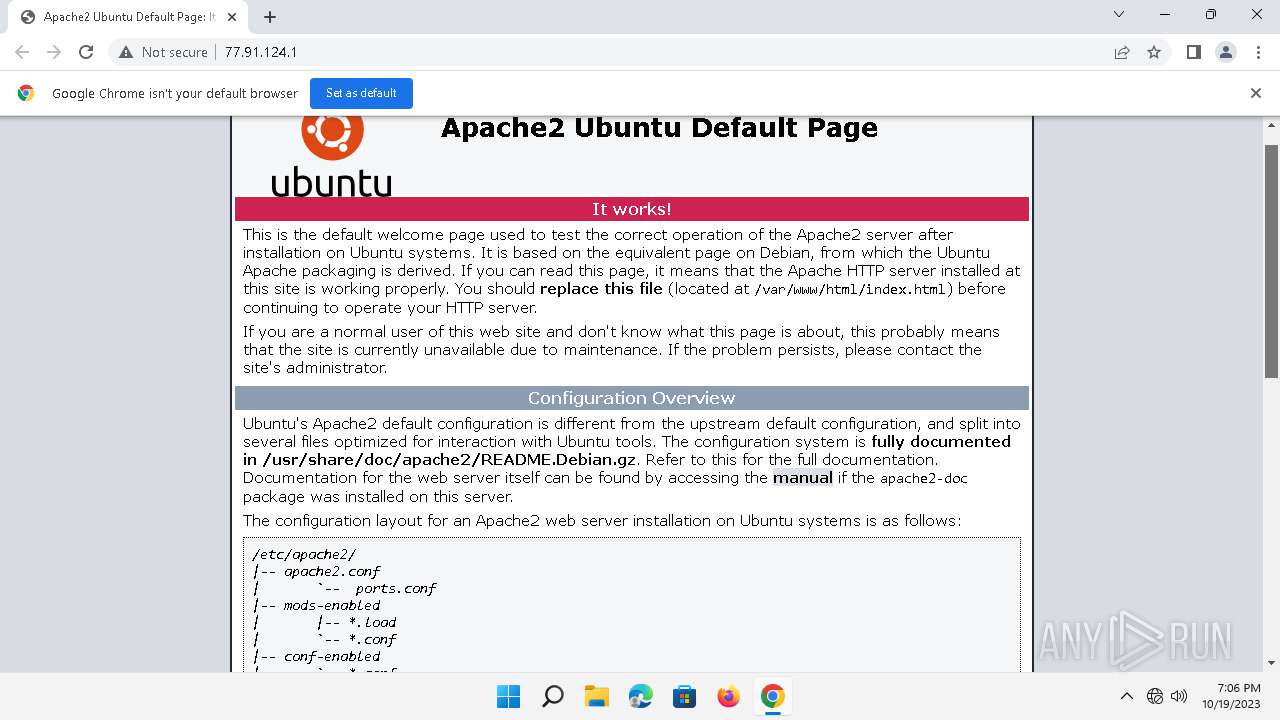
Task: Go back to previous page
Action: (22, 52)
